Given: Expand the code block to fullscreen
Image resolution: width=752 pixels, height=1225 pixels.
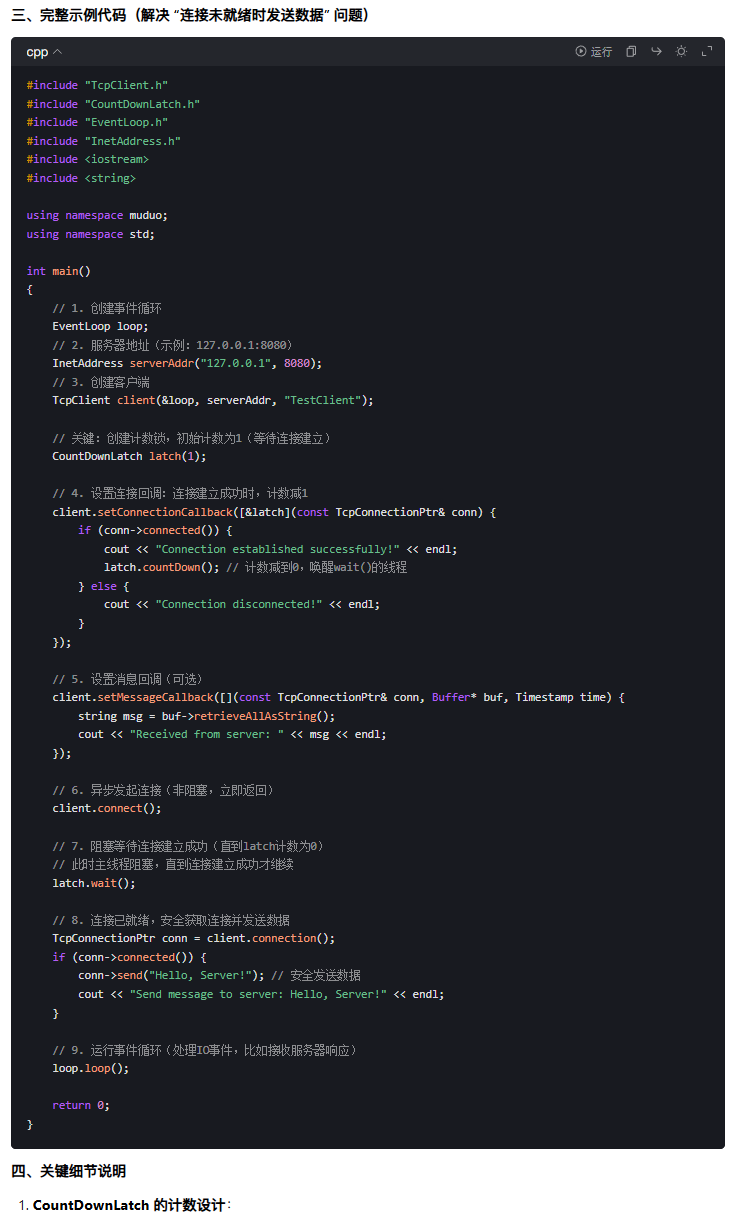Looking at the screenshot, I should [707, 52].
